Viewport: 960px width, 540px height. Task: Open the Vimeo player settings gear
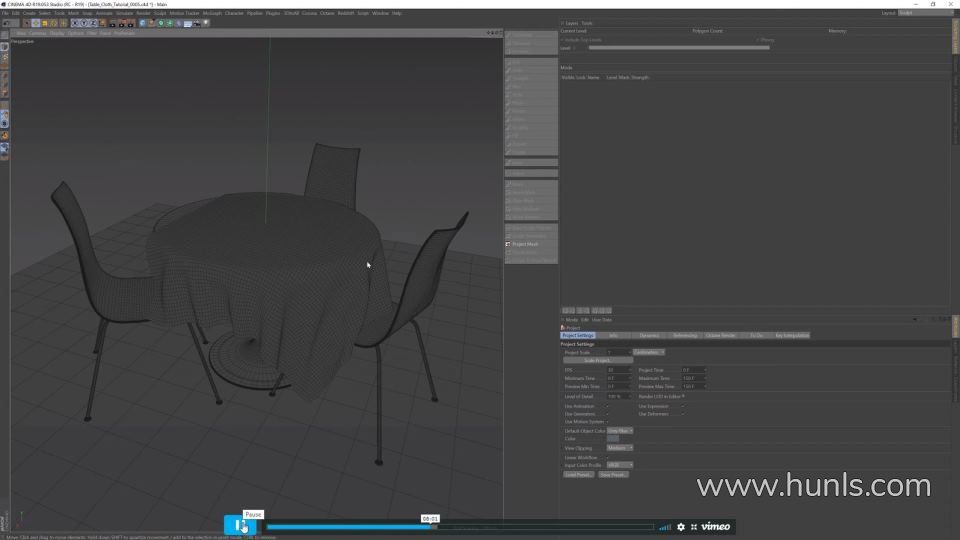click(681, 527)
